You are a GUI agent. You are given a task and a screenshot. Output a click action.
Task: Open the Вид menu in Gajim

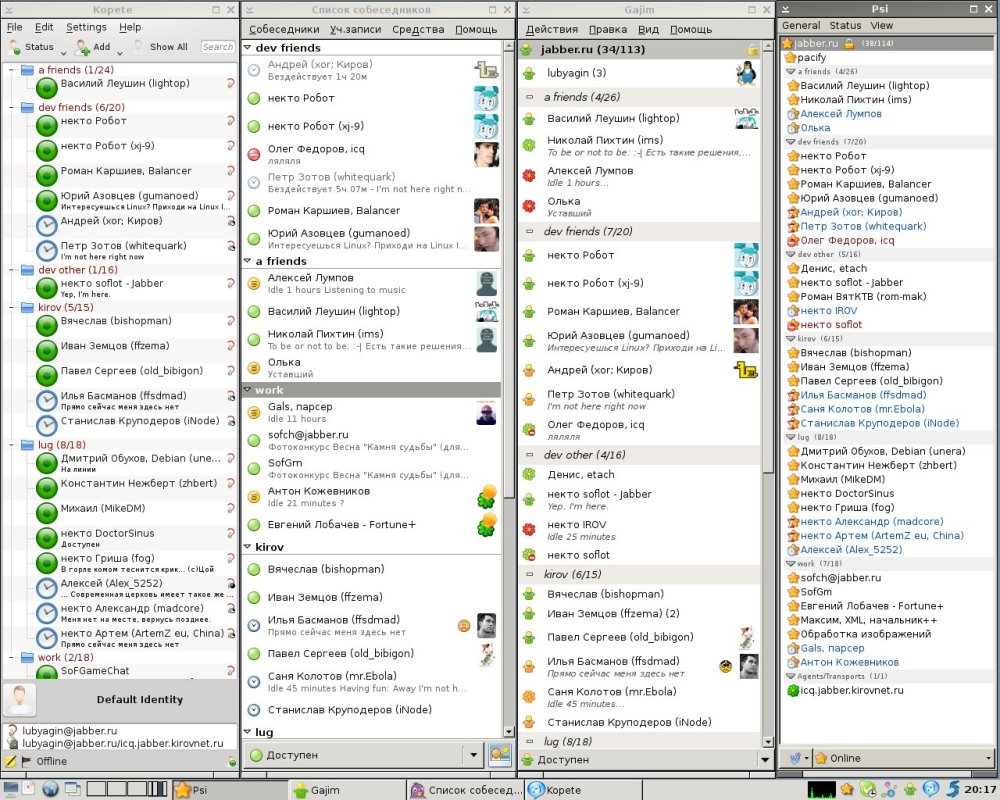click(x=648, y=29)
